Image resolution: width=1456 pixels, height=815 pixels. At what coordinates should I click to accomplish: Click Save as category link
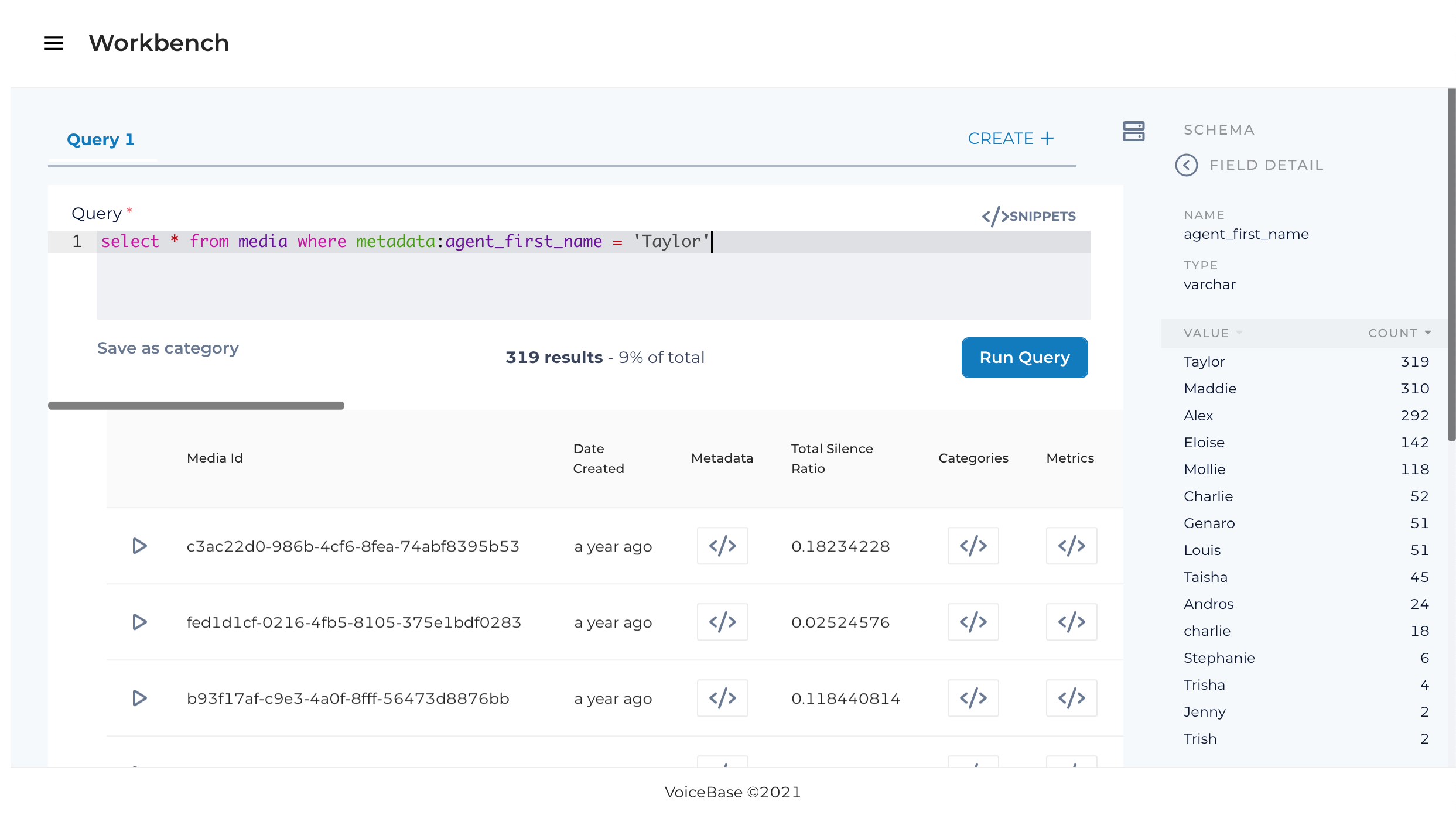click(168, 348)
